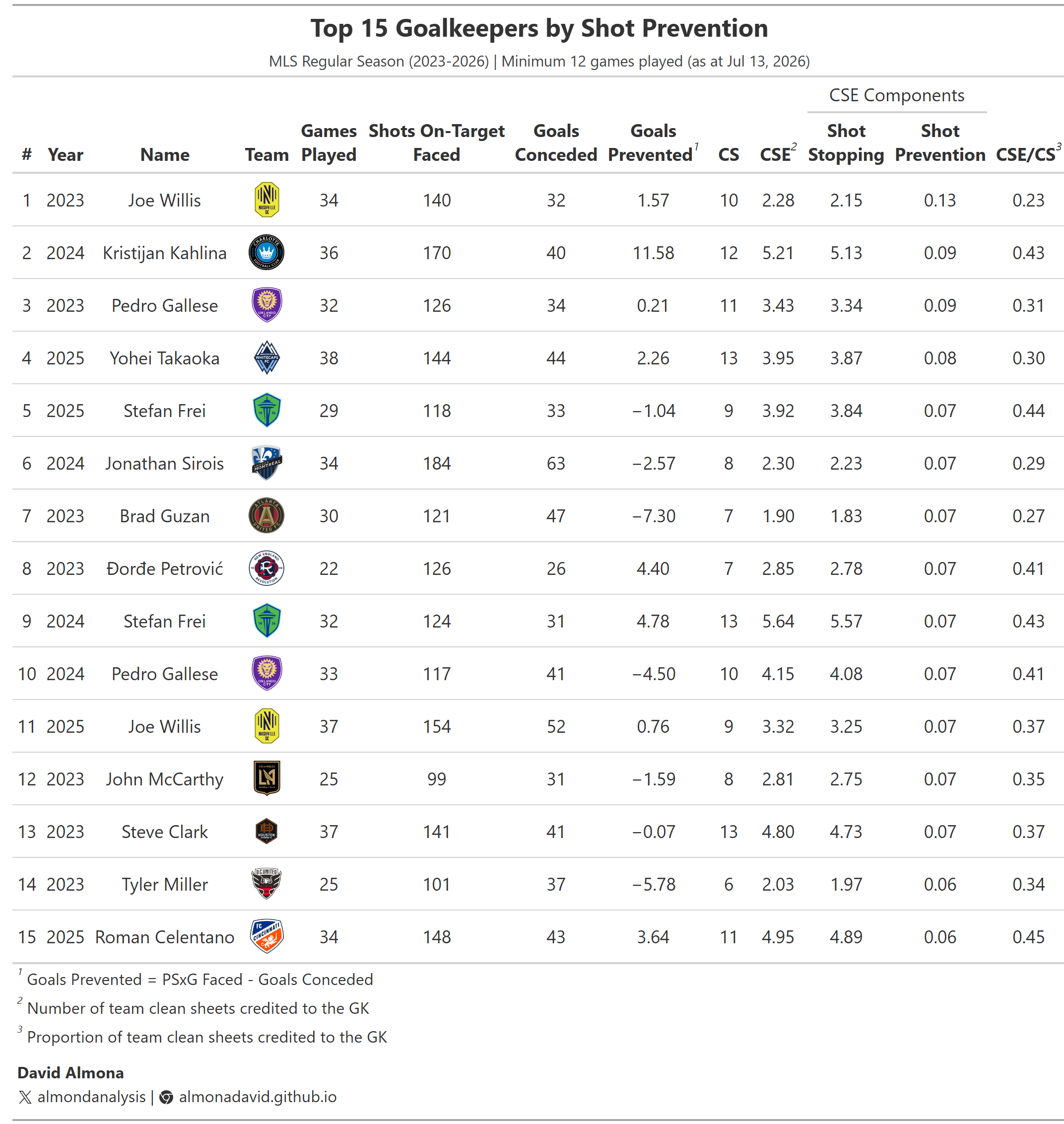
Task: Open the almonadavid.github.io link
Action: click(258, 1096)
